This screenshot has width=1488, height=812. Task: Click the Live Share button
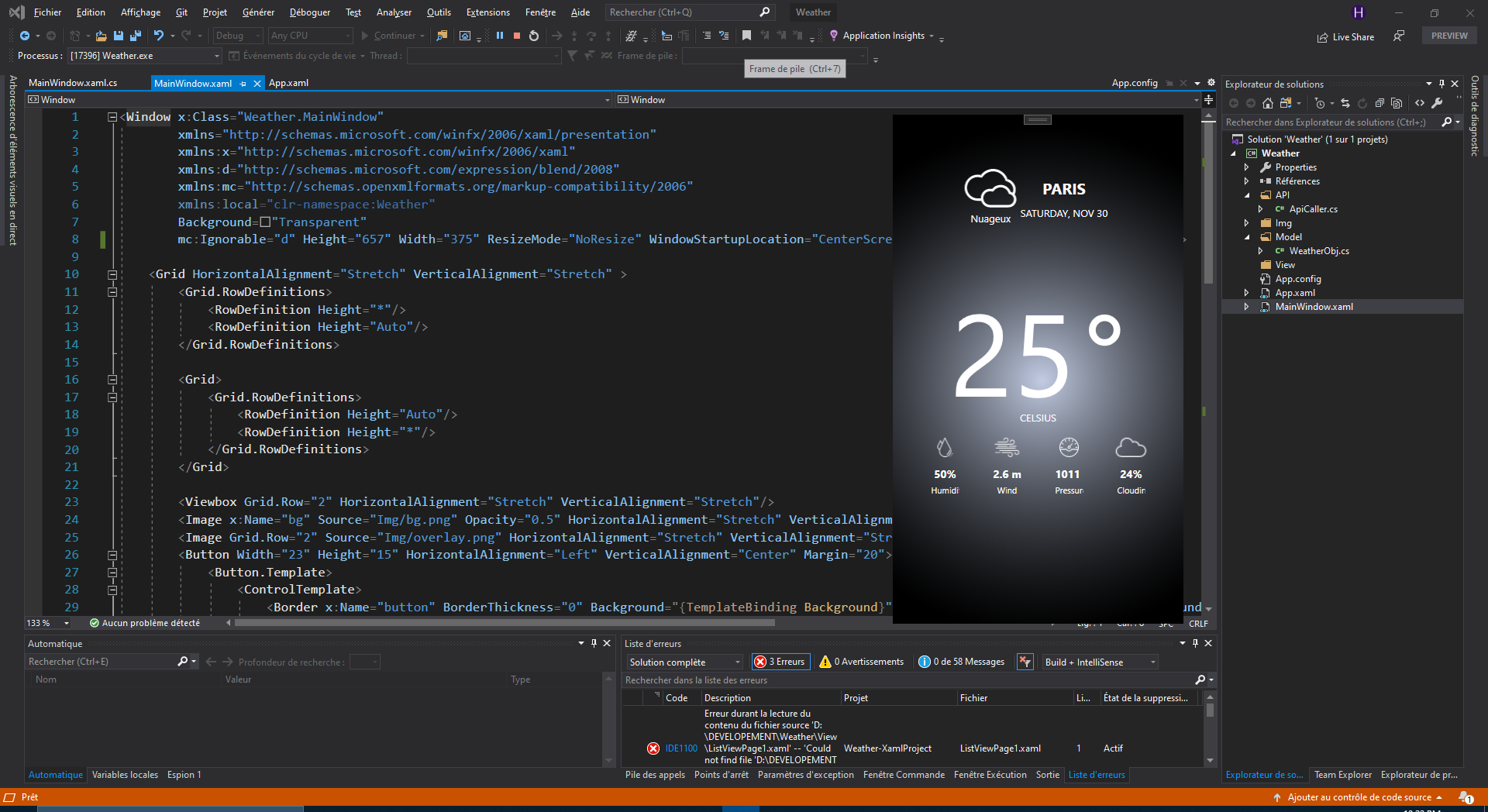click(x=1346, y=36)
